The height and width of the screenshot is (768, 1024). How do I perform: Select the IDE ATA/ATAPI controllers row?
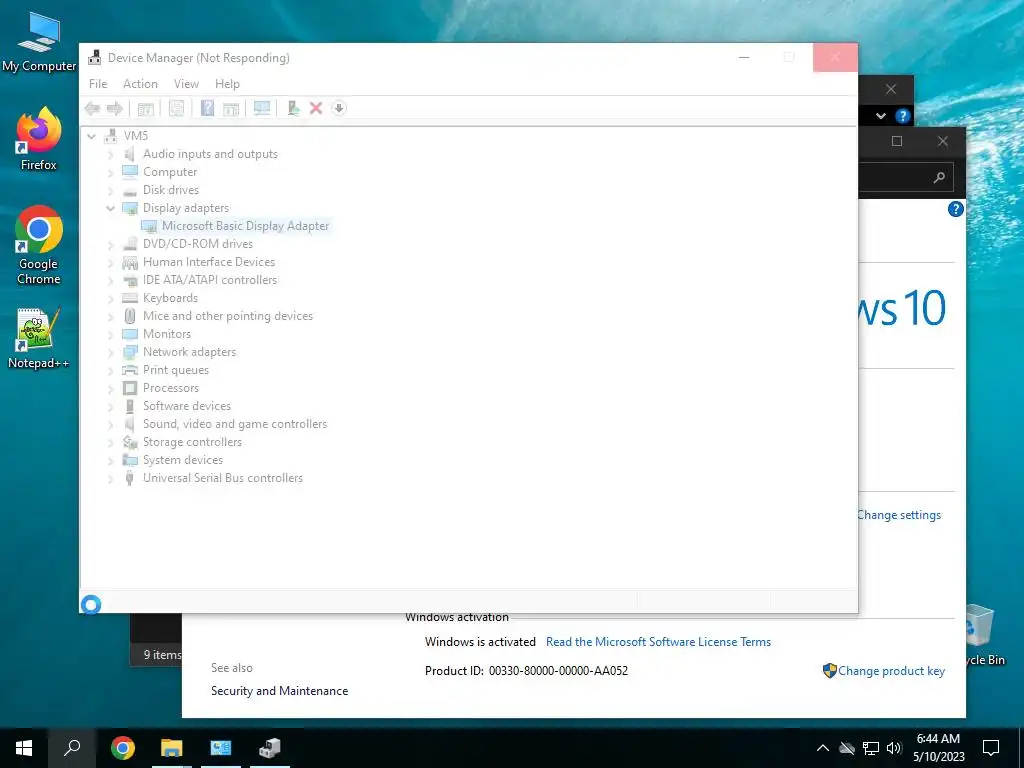(x=210, y=280)
